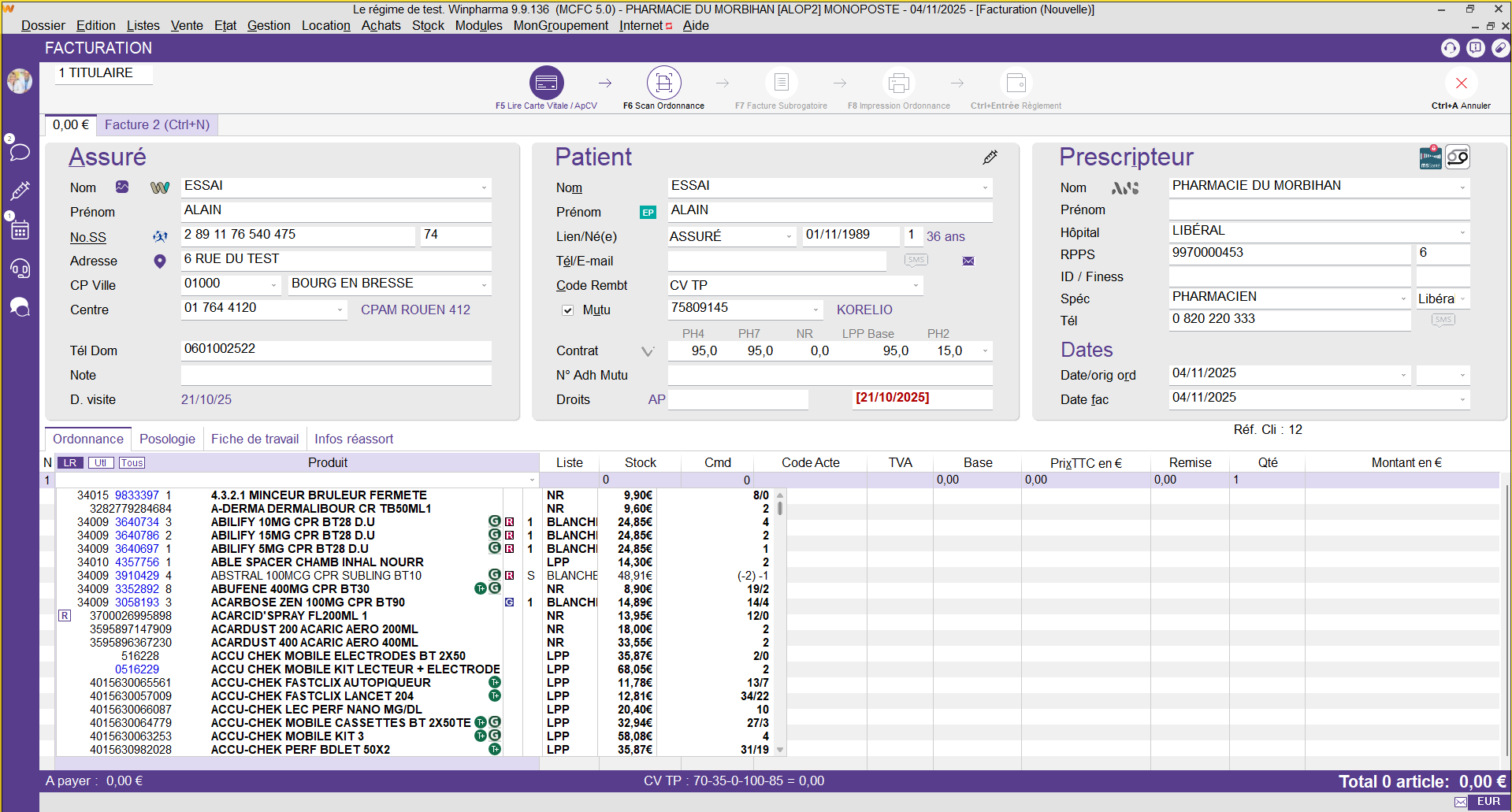Screen dimensions: 1512x812
Task: Select the Uti product filter
Action: pyautogui.click(x=101, y=463)
